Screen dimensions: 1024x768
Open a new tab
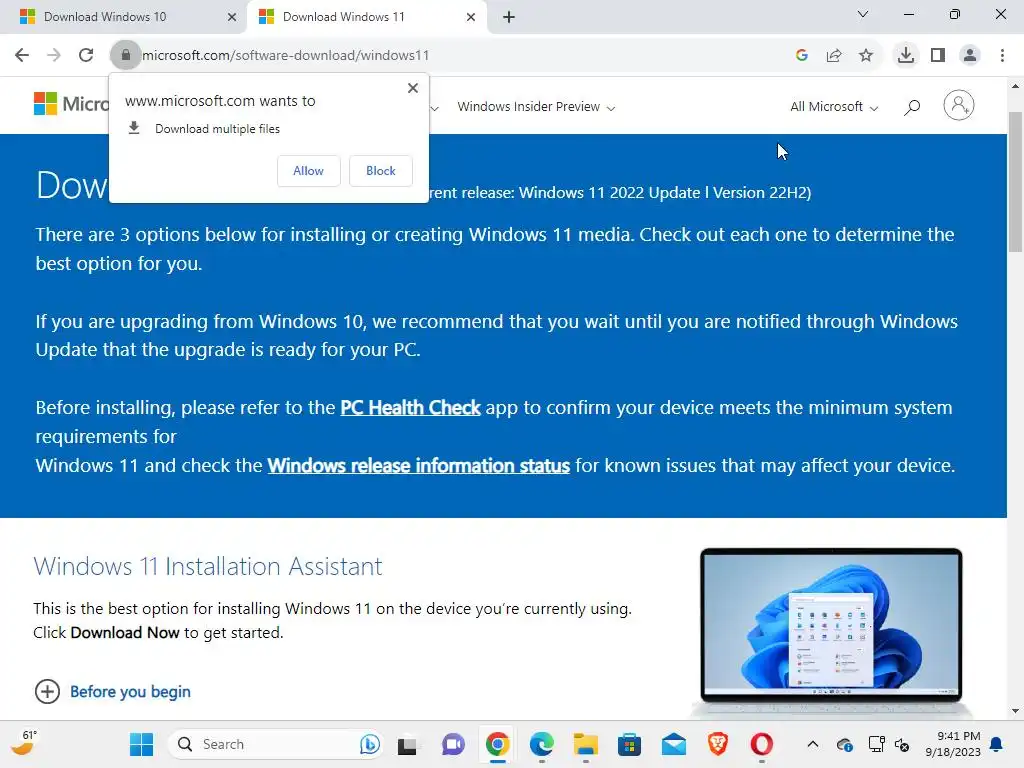click(509, 17)
